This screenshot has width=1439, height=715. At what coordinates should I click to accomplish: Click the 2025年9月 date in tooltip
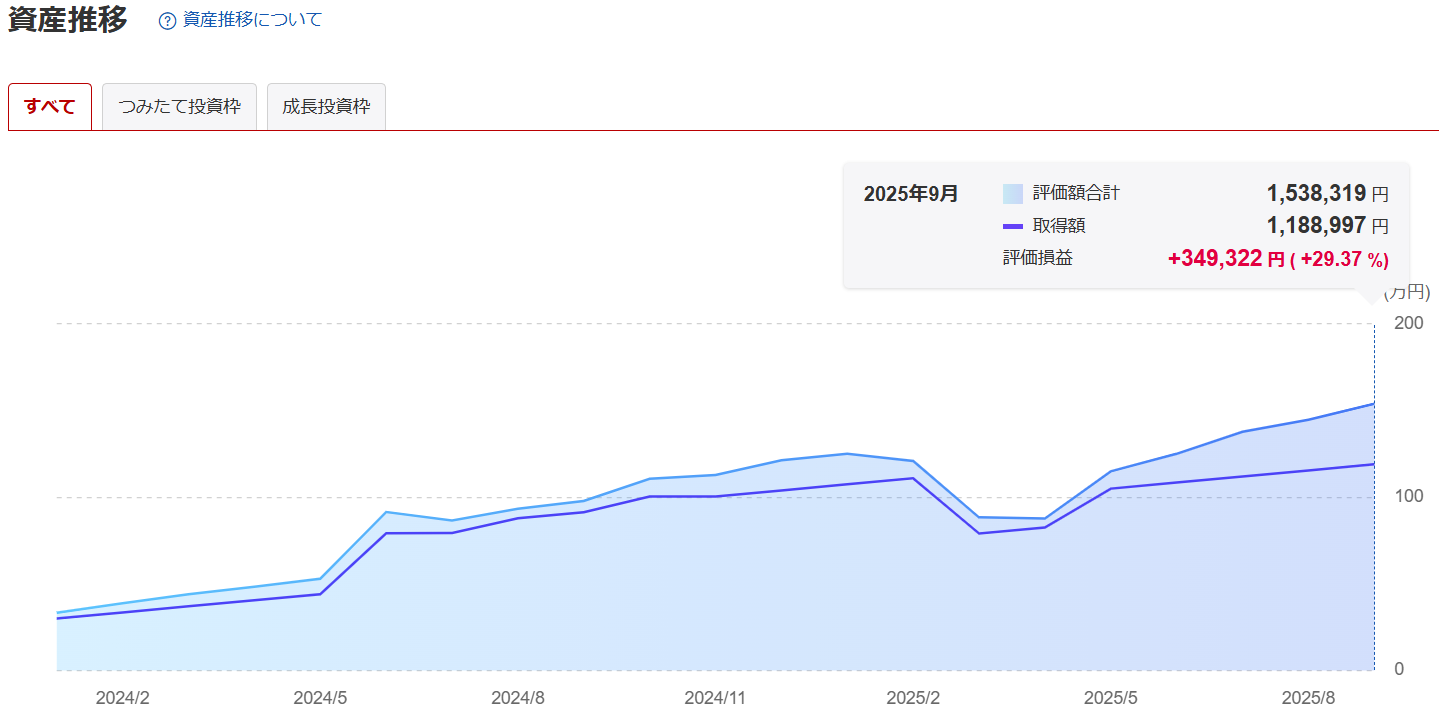tap(910, 194)
